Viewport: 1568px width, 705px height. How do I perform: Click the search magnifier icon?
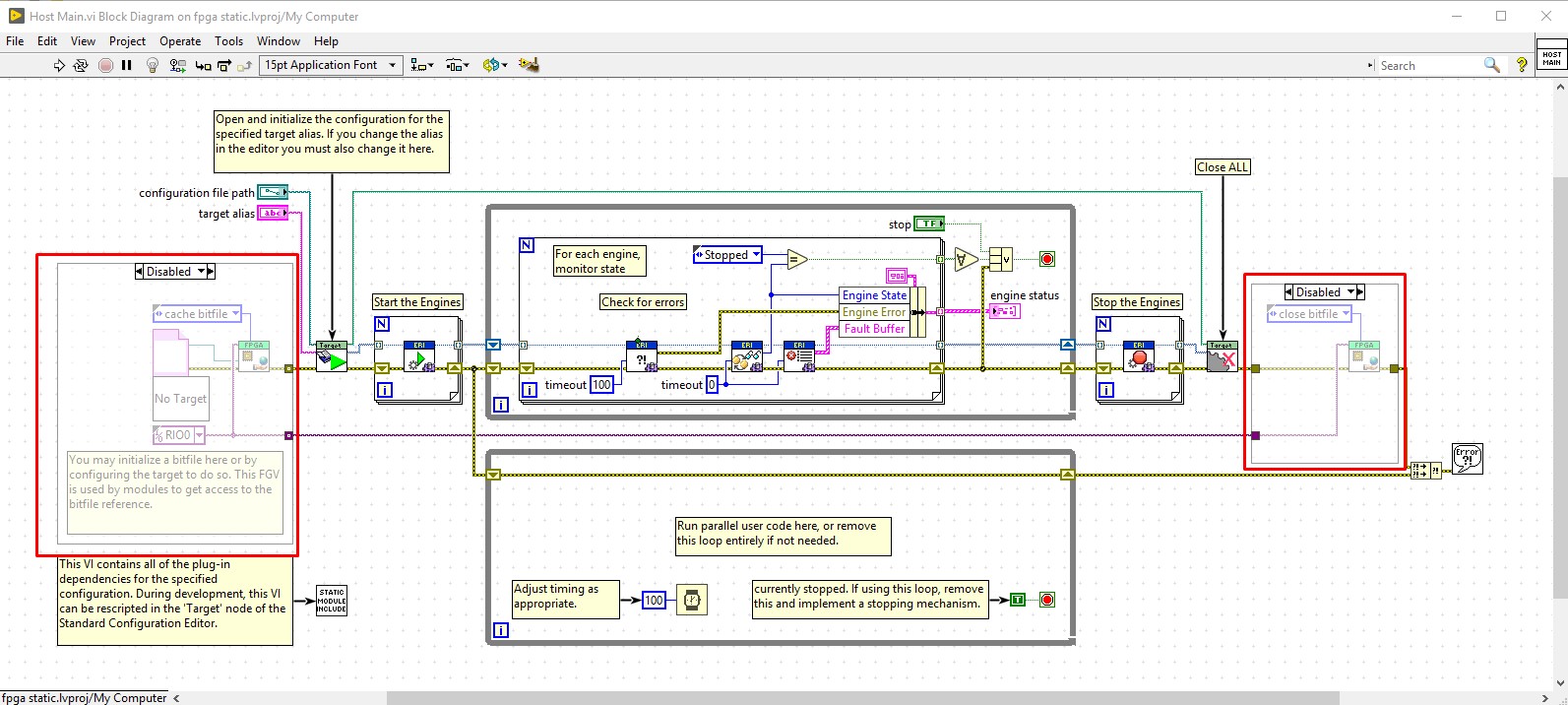tap(1492, 65)
